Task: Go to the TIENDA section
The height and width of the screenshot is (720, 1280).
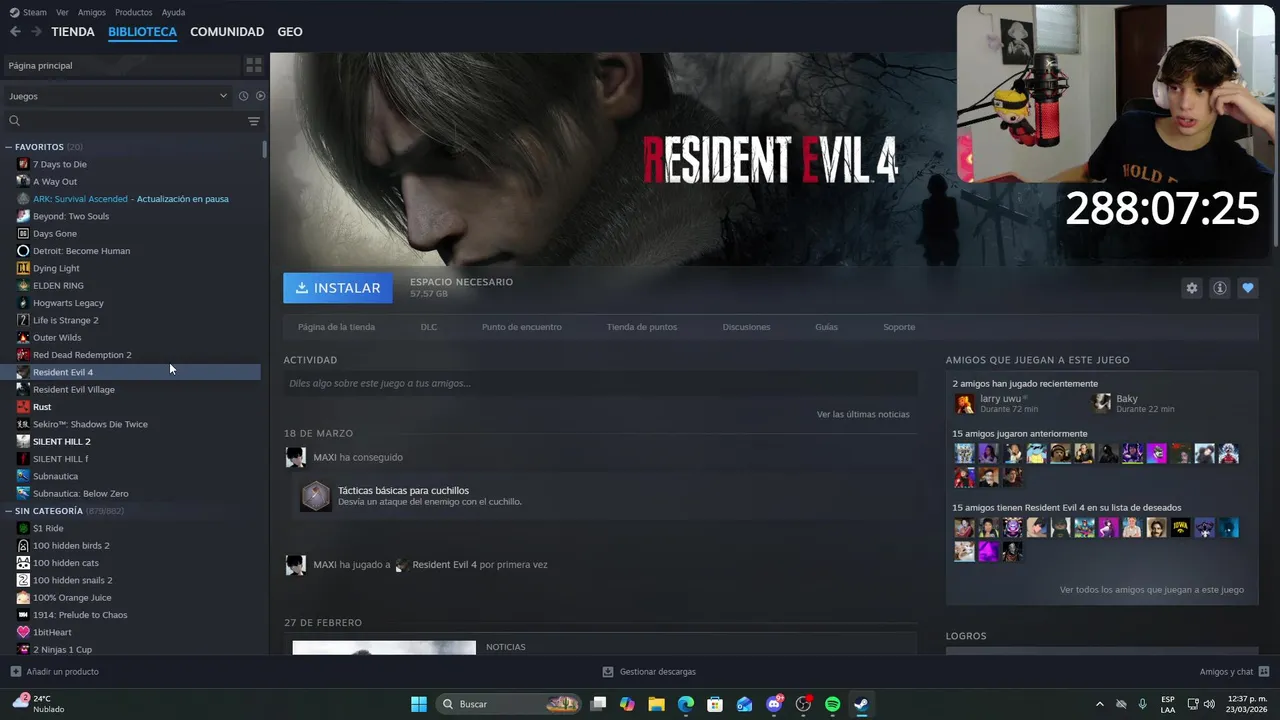Action: [73, 32]
